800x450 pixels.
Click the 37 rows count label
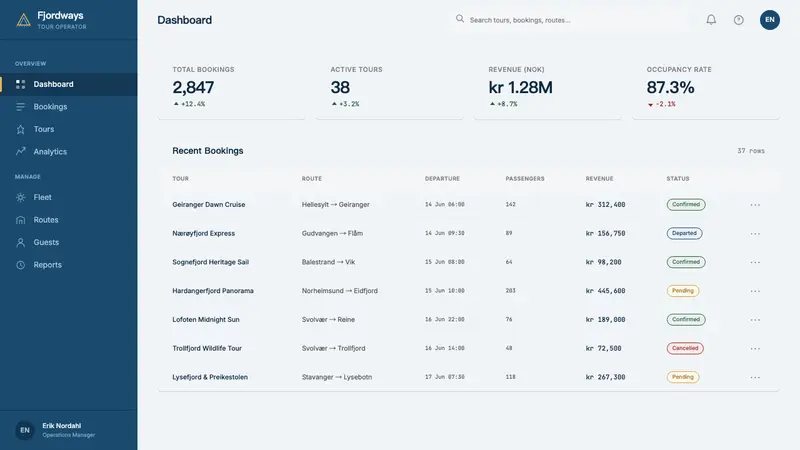point(751,151)
